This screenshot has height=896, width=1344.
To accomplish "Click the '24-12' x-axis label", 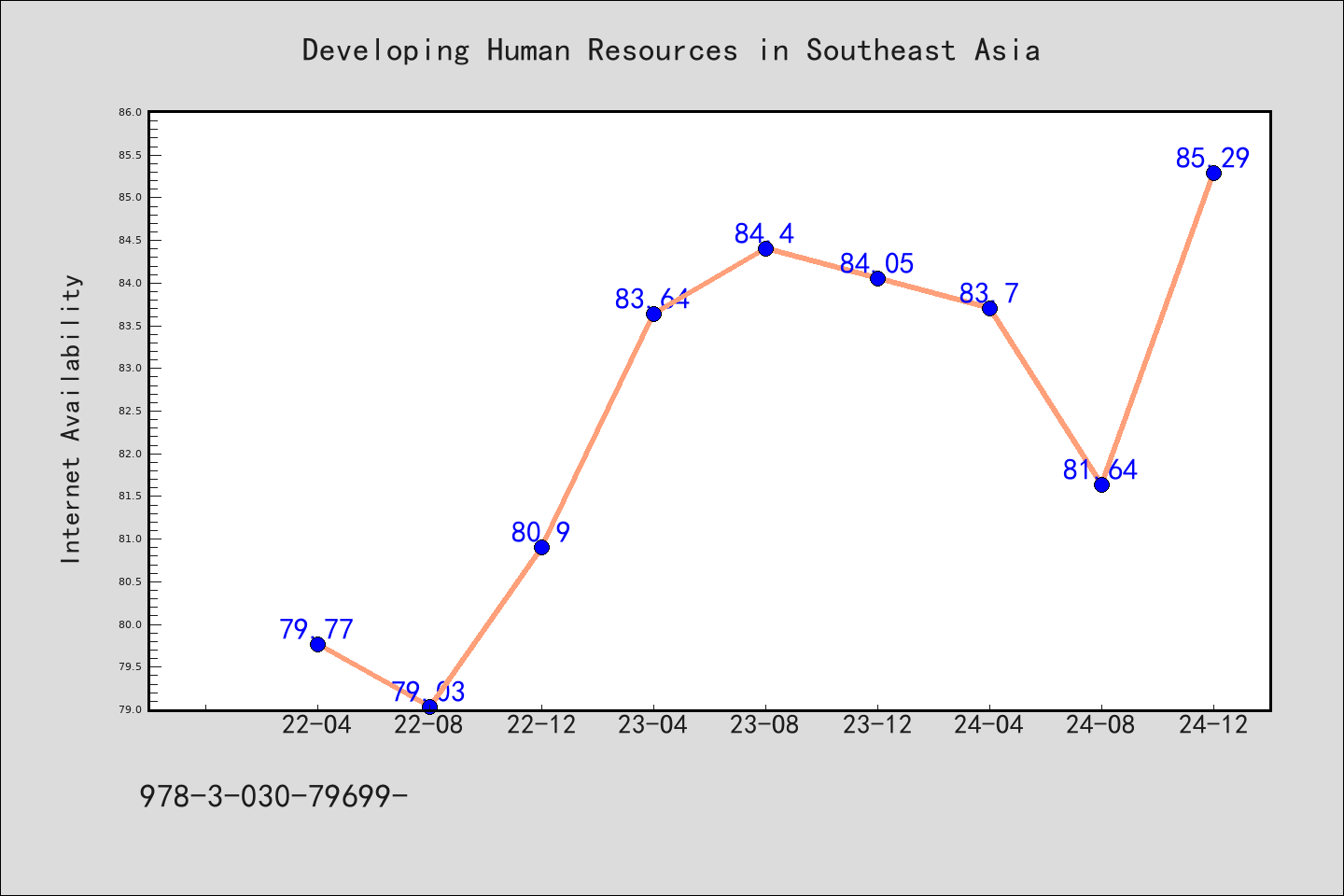I will [x=1213, y=725].
